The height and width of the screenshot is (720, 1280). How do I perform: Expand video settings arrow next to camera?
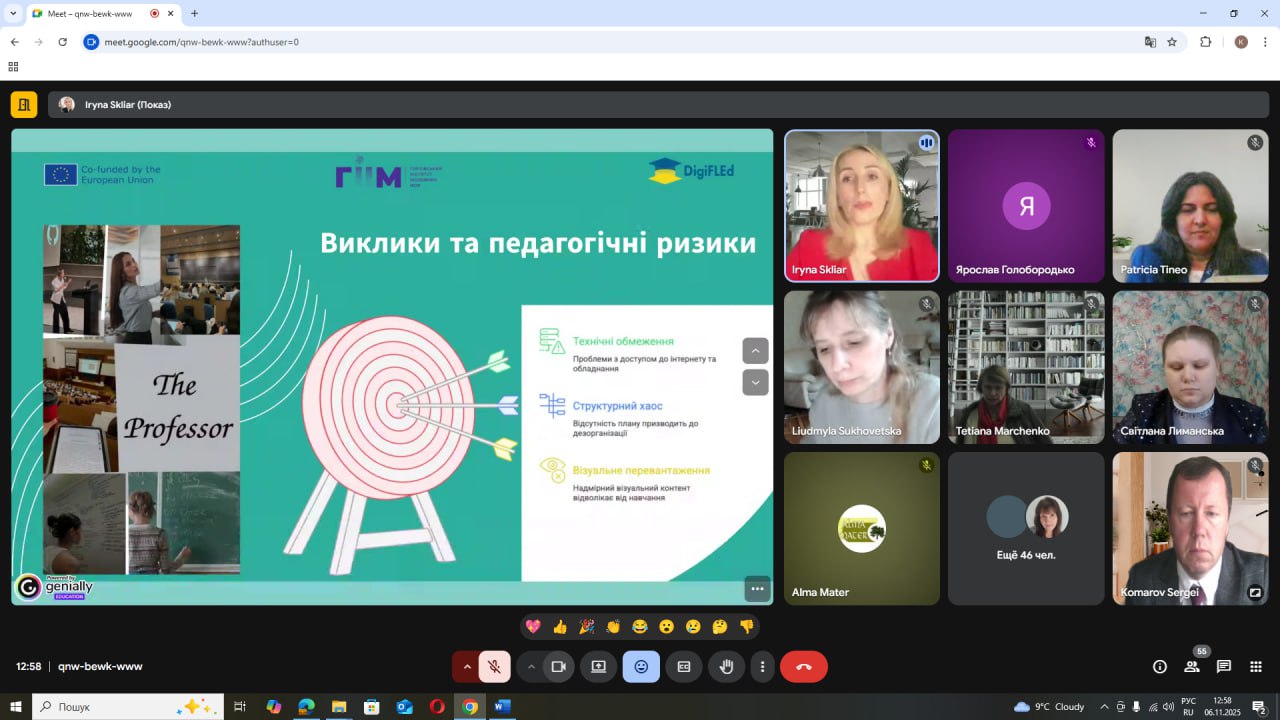[531, 667]
